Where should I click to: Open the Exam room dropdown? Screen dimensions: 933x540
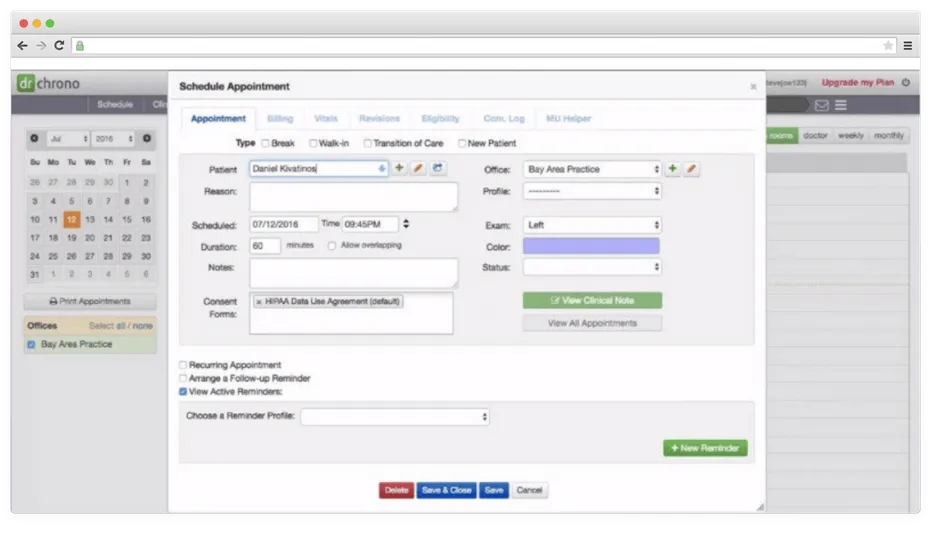(x=593, y=225)
